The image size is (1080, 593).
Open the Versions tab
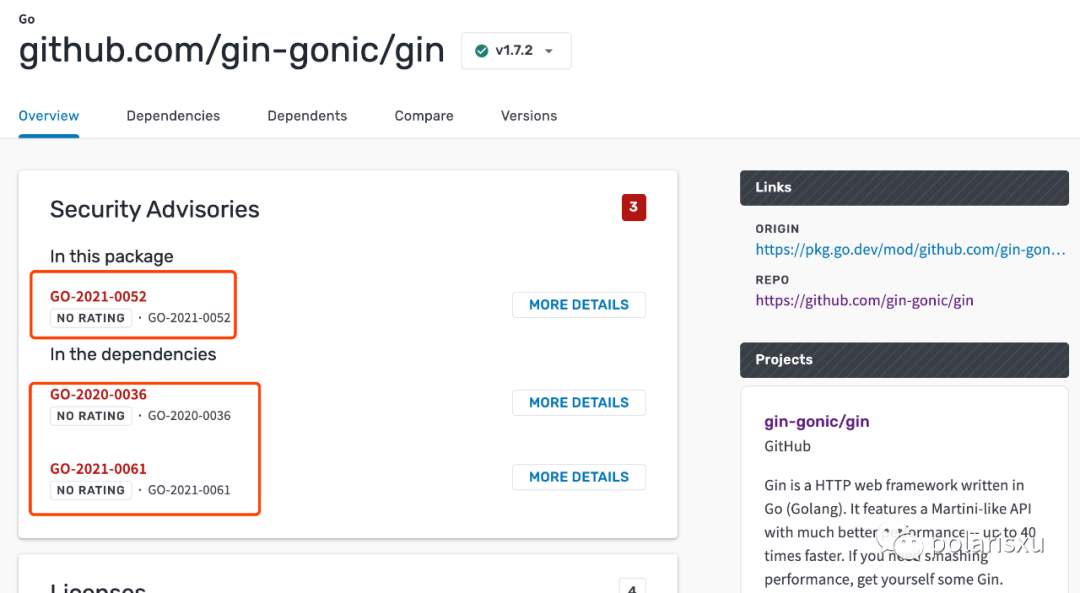pyautogui.click(x=529, y=116)
